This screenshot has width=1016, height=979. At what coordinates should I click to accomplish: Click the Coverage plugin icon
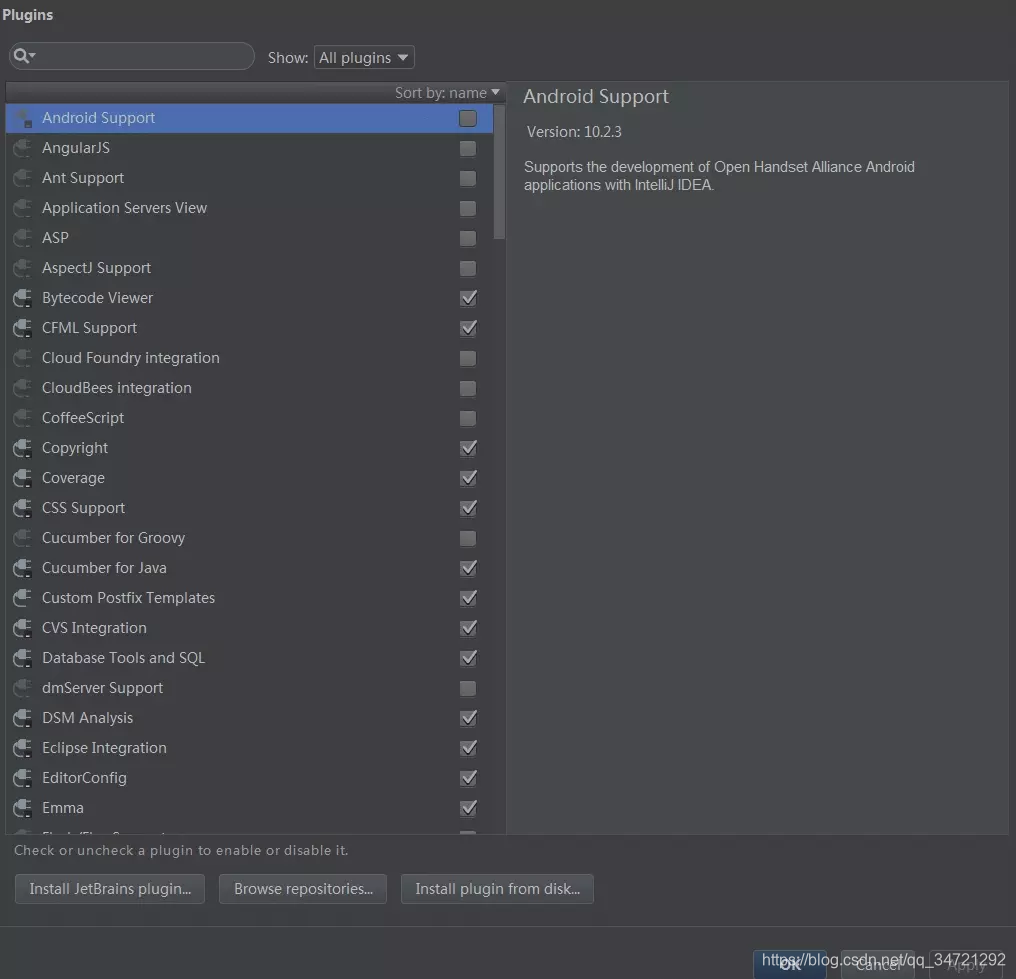23,478
